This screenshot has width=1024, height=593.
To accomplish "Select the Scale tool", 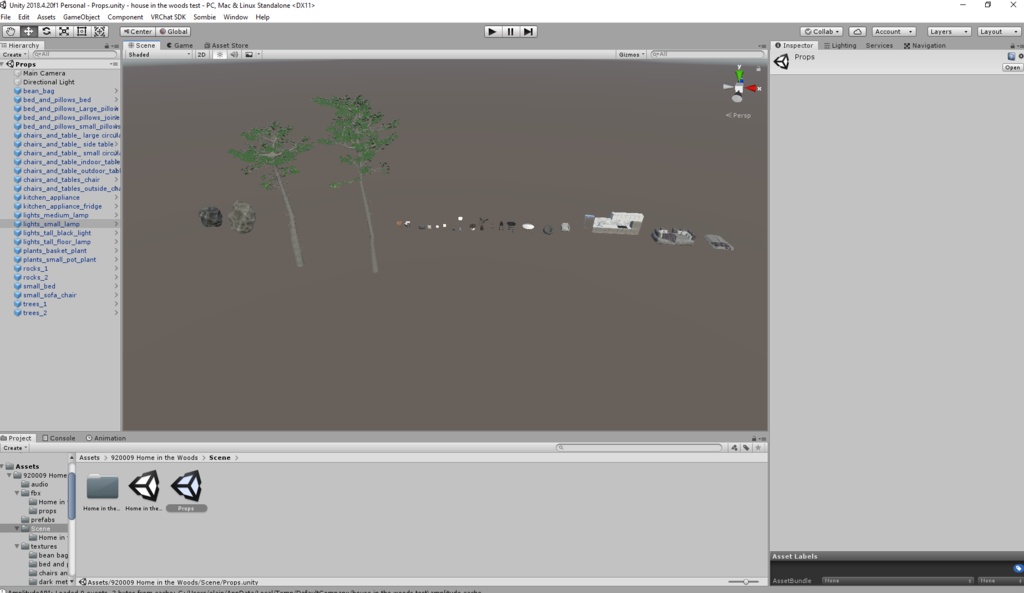I will pos(62,31).
